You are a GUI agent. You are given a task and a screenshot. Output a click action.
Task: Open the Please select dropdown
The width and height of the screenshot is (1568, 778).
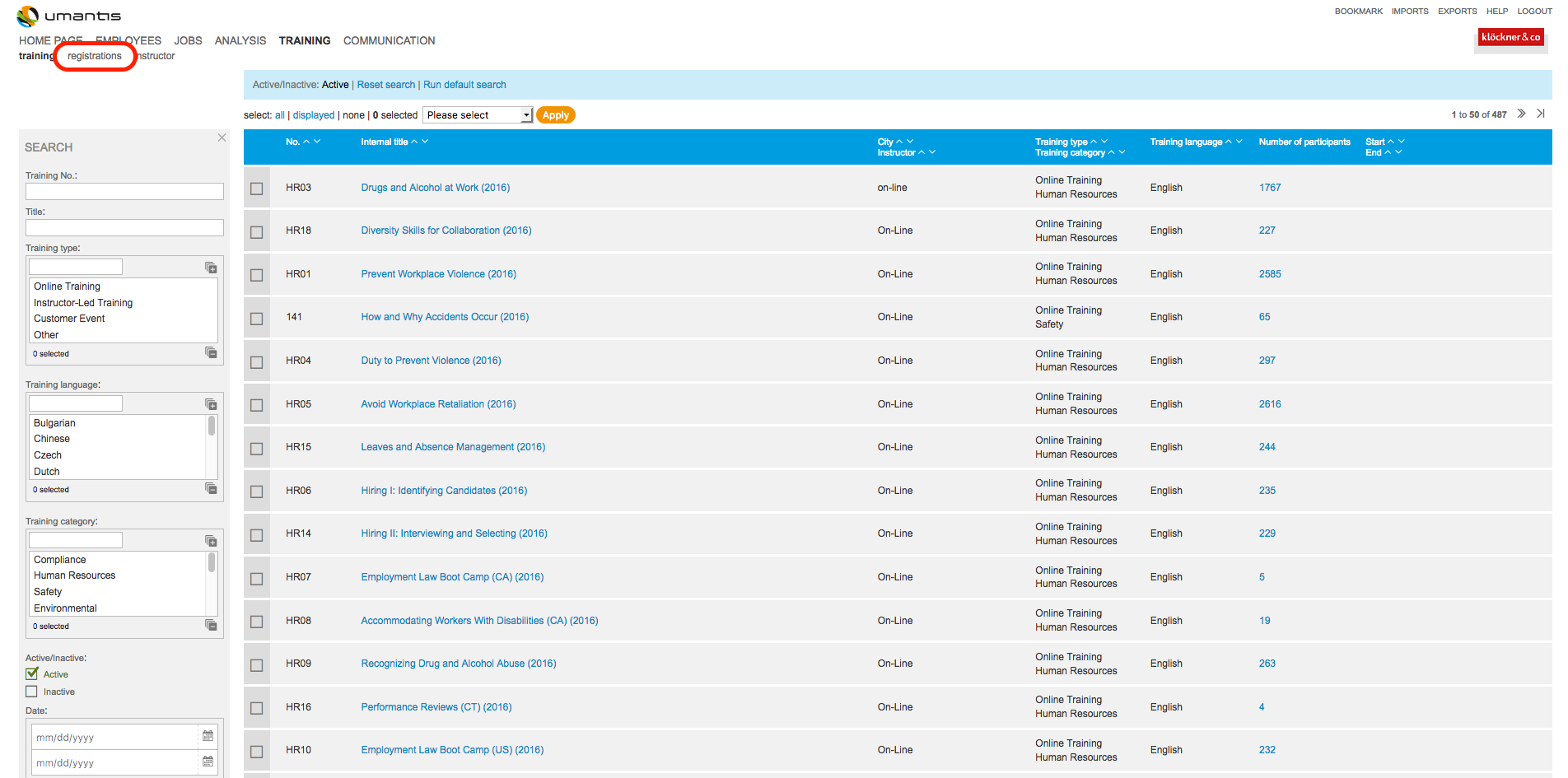tap(477, 114)
